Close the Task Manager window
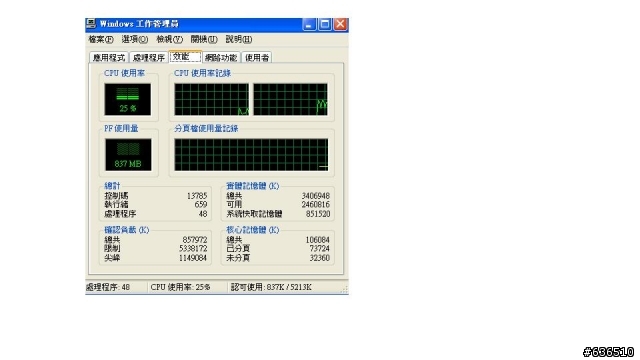640x360 pixels. point(340,24)
